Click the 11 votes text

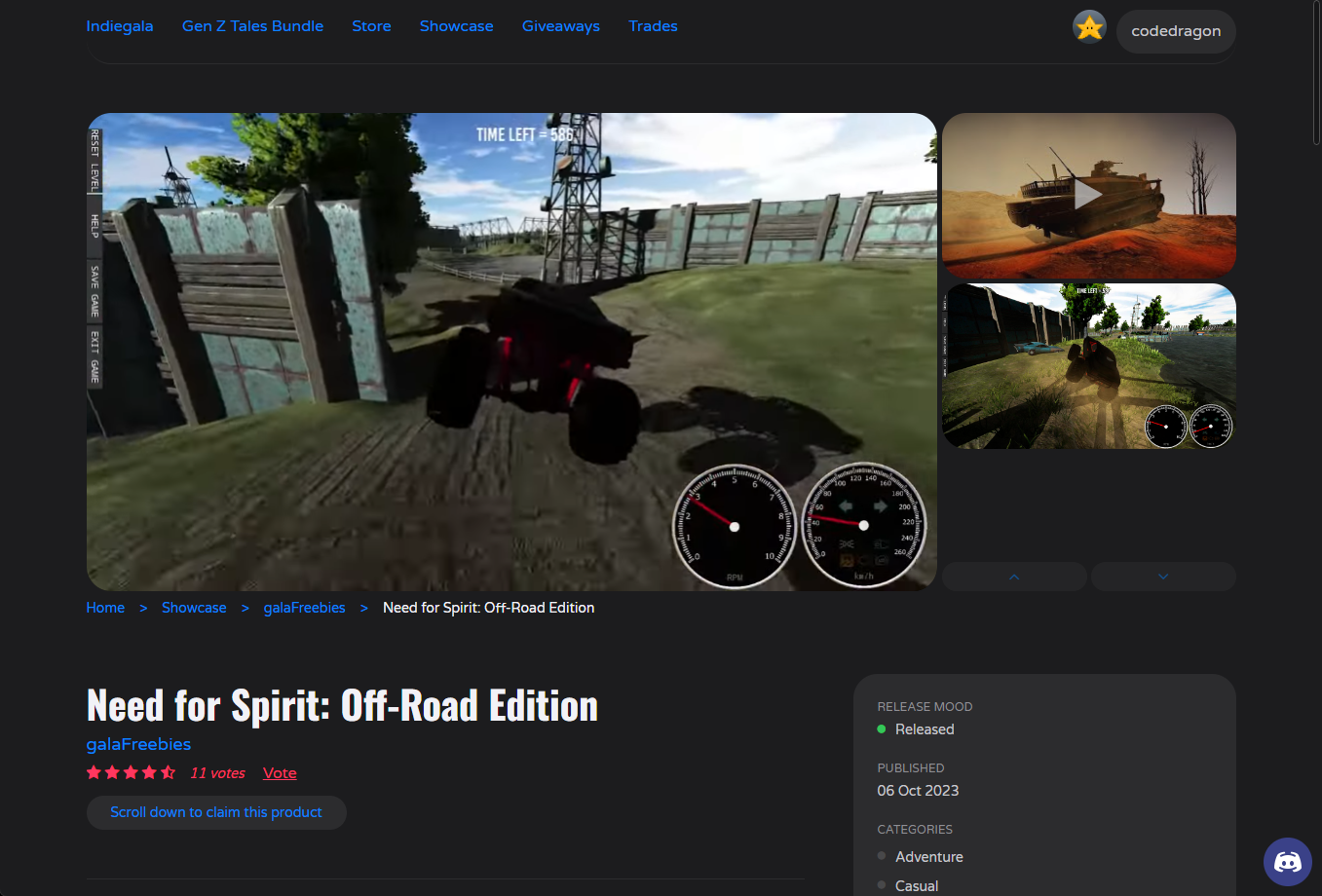pyautogui.click(x=217, y=773)
